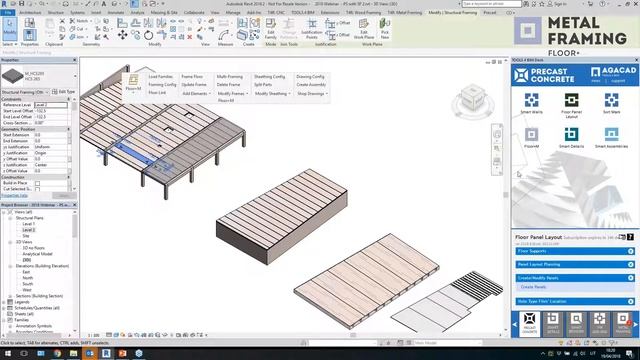Click the Chrome icon in taskbar
Image resolution: width=640 pixels, height=360 pixels.
tap(57, 353)
